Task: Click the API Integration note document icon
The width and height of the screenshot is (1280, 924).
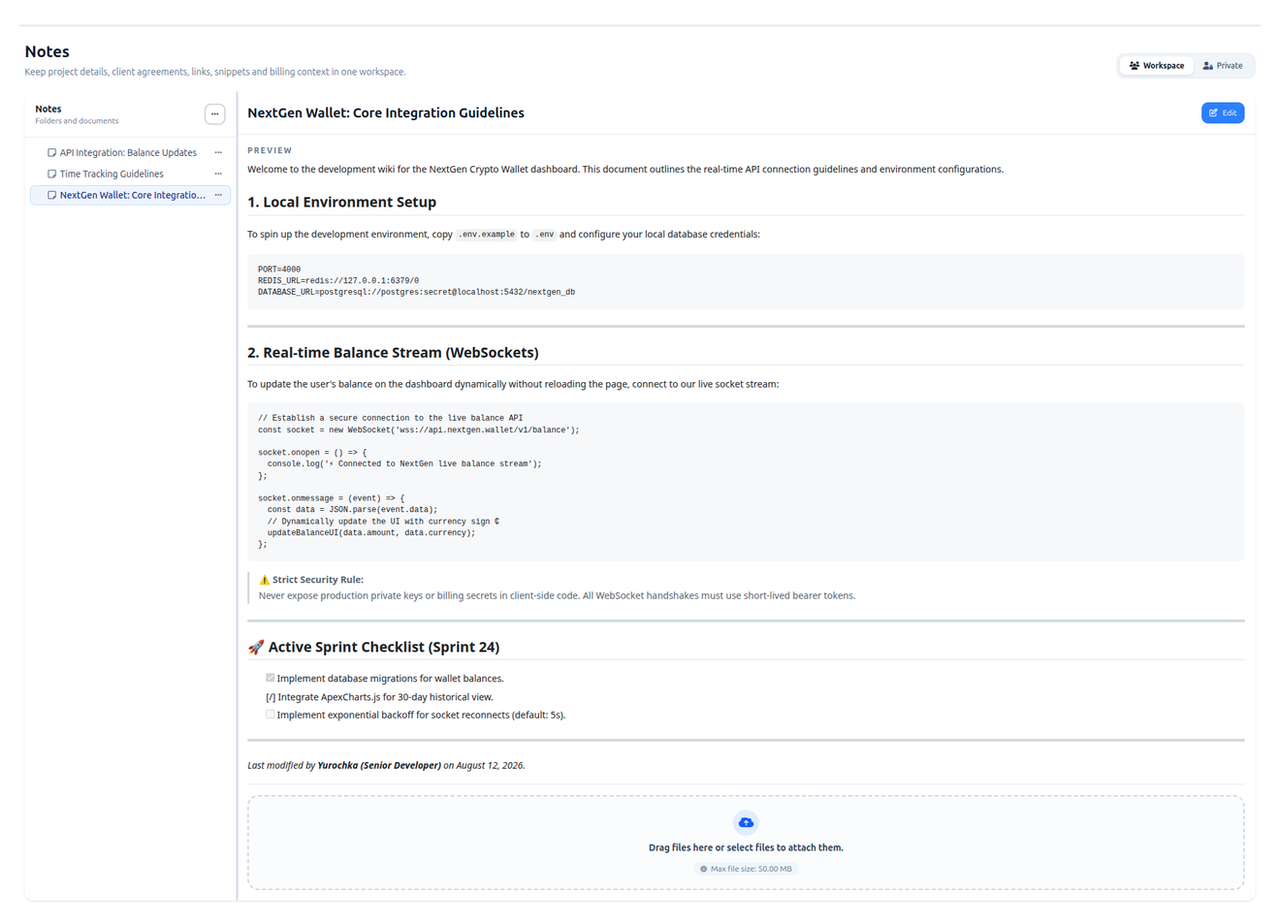Action: point(52,153)
